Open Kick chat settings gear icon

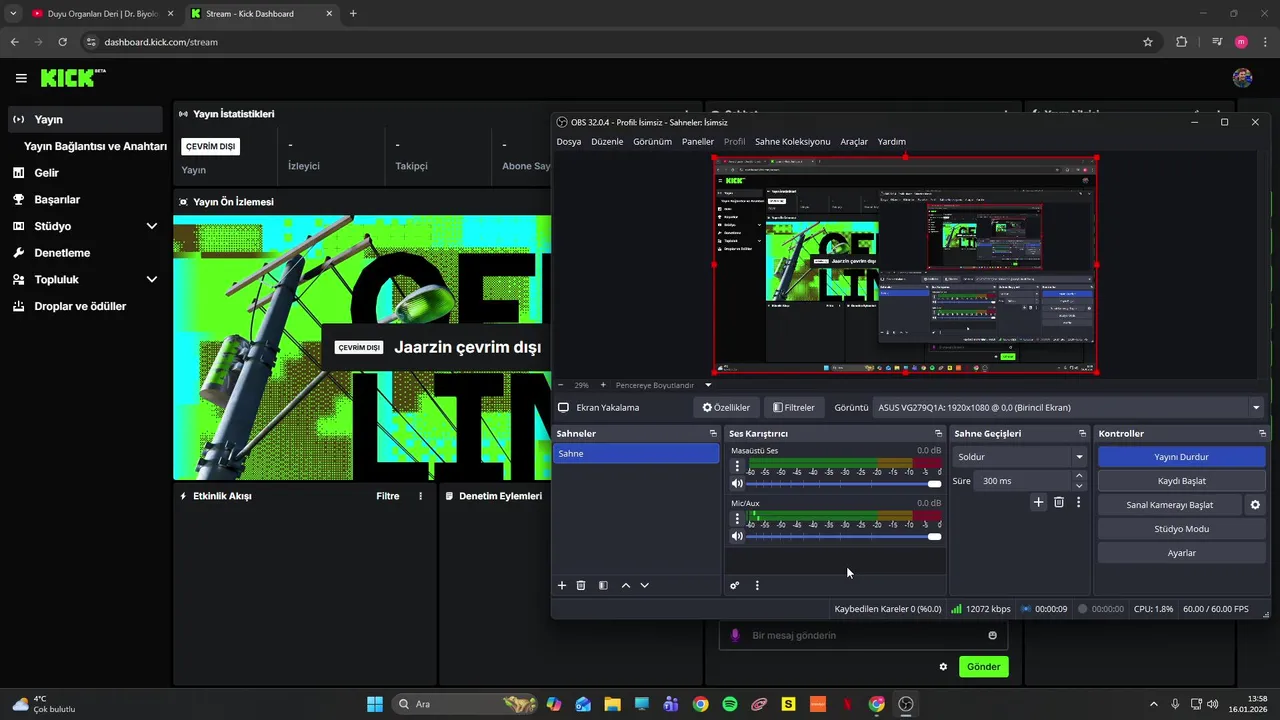(x=942, y=667)
